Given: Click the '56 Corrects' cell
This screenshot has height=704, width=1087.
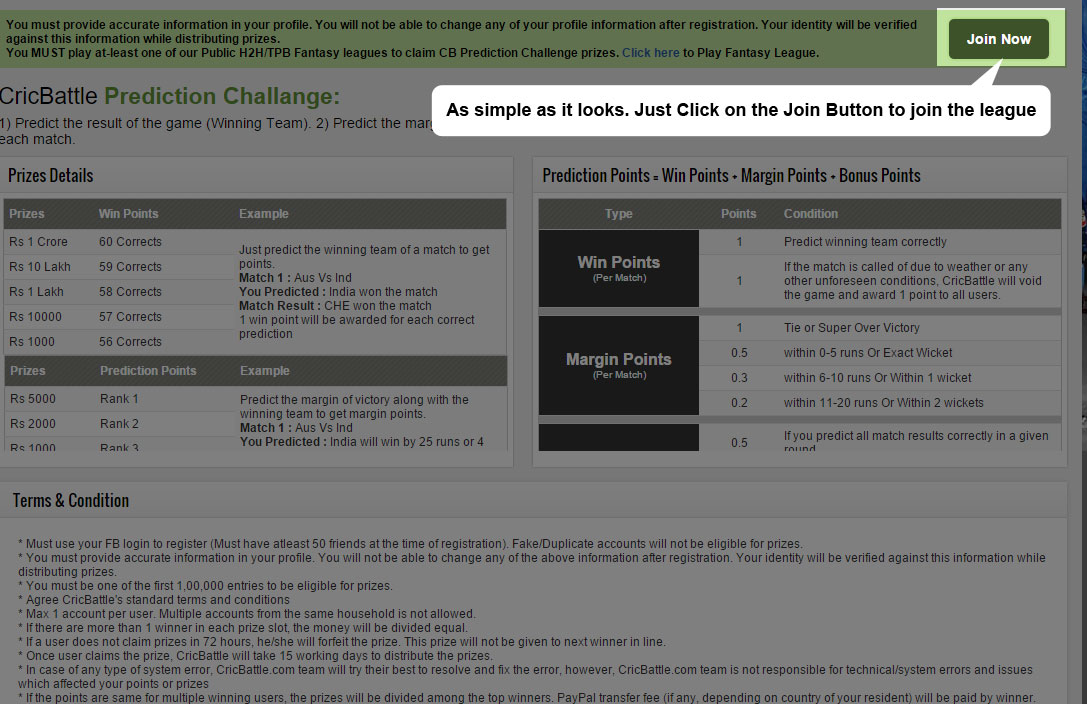Looking at the screenshot, I should click(x=130, y=342).
